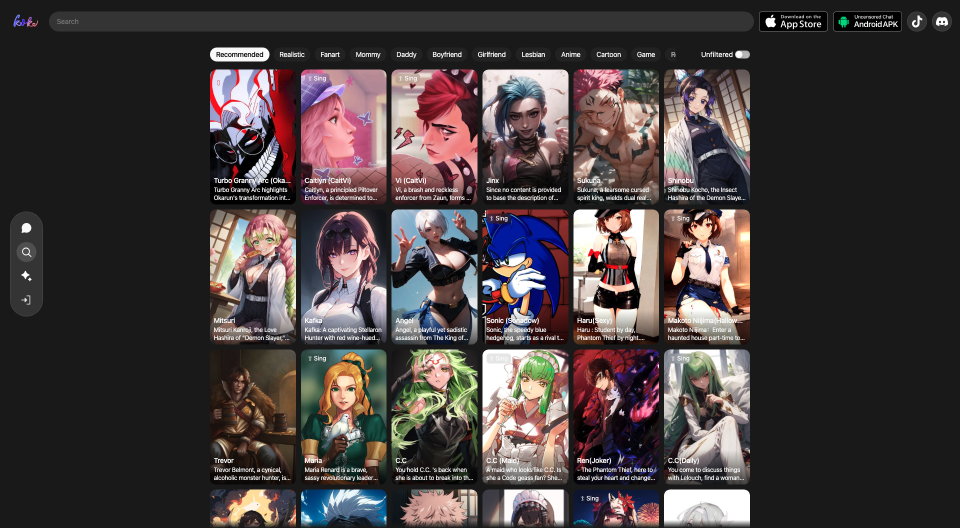Open the Turbo Granny Arc character card
This screenshot has height=528, width=960.
(253, 137)
